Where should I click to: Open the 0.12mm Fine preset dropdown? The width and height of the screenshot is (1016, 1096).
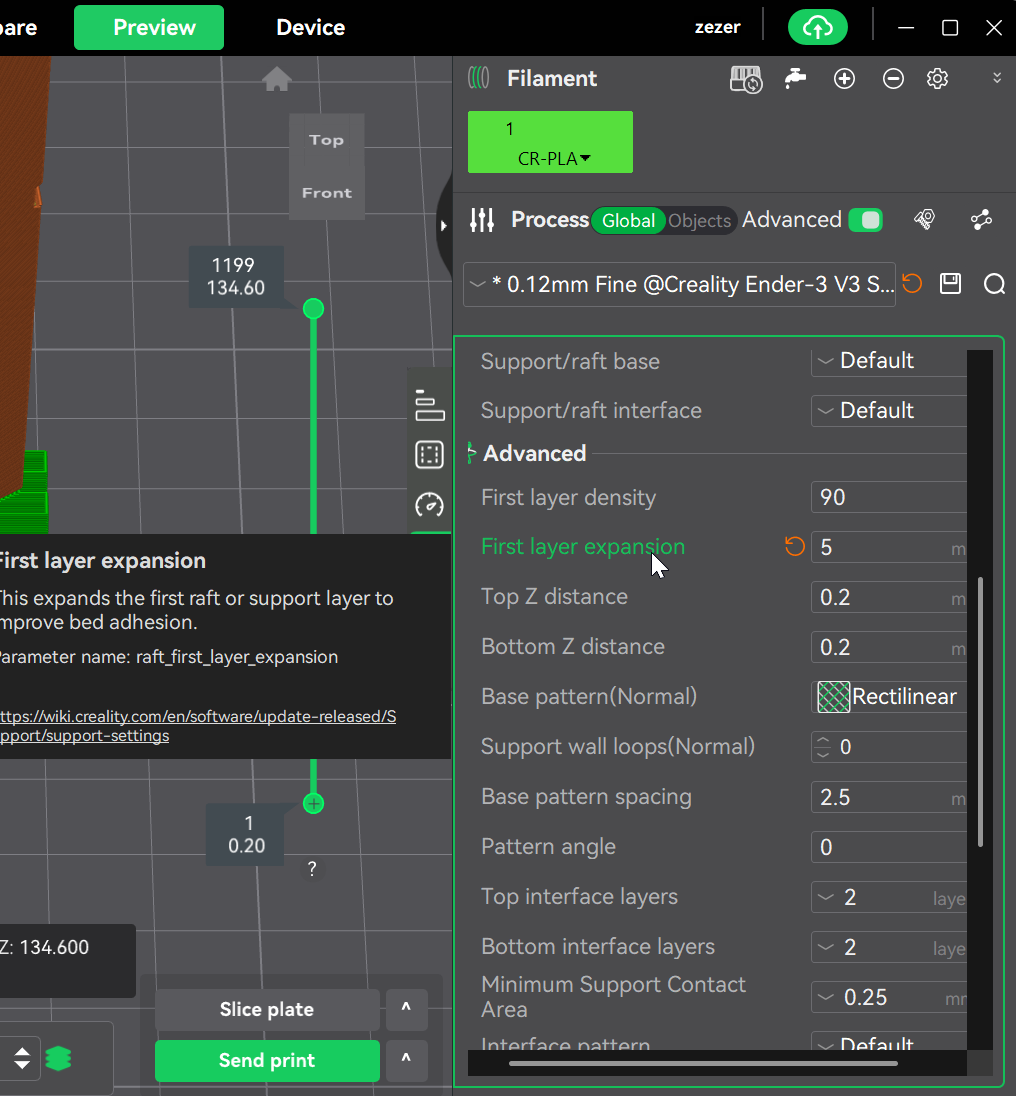point(680,285)
